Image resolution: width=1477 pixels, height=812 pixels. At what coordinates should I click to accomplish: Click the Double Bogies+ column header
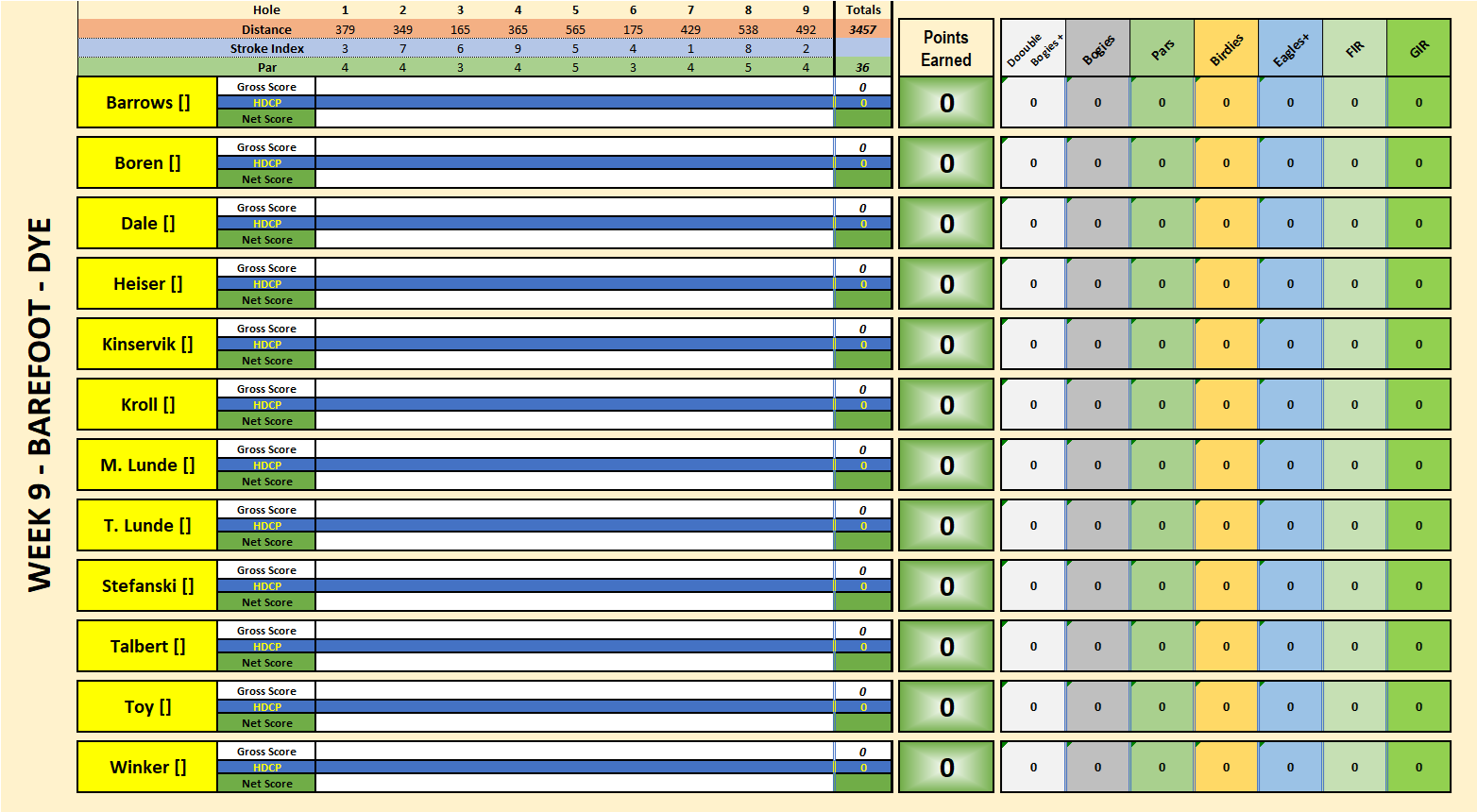(1033, 48)
